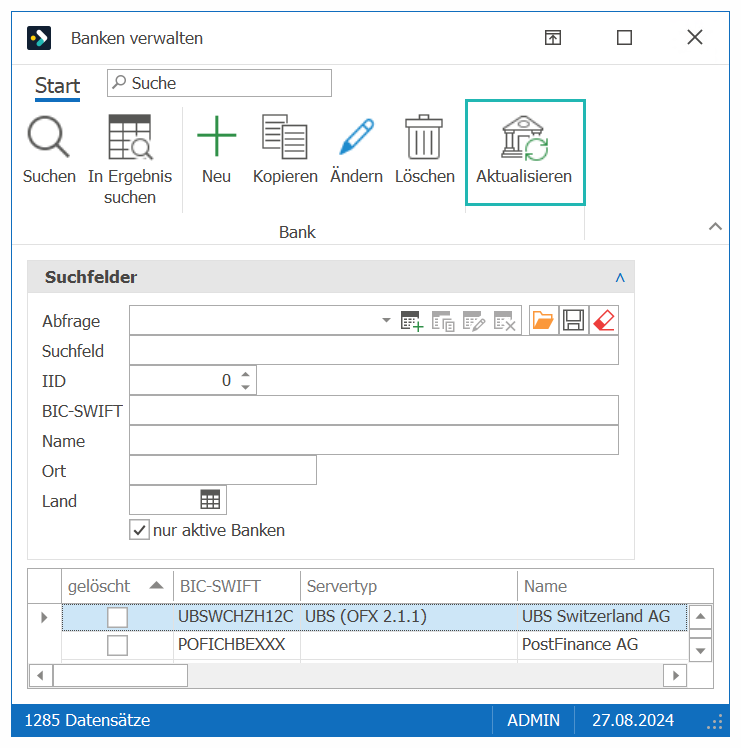Click In Ergebnis suchen icon

pyautogui.click(x=130, y=137)
